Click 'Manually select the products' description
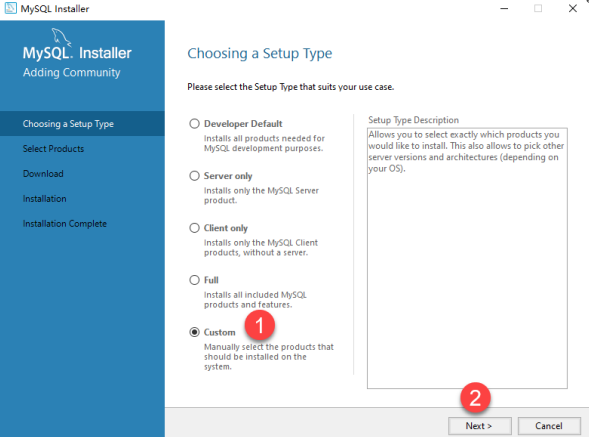 pyautogui.click(x=269, y=357)
